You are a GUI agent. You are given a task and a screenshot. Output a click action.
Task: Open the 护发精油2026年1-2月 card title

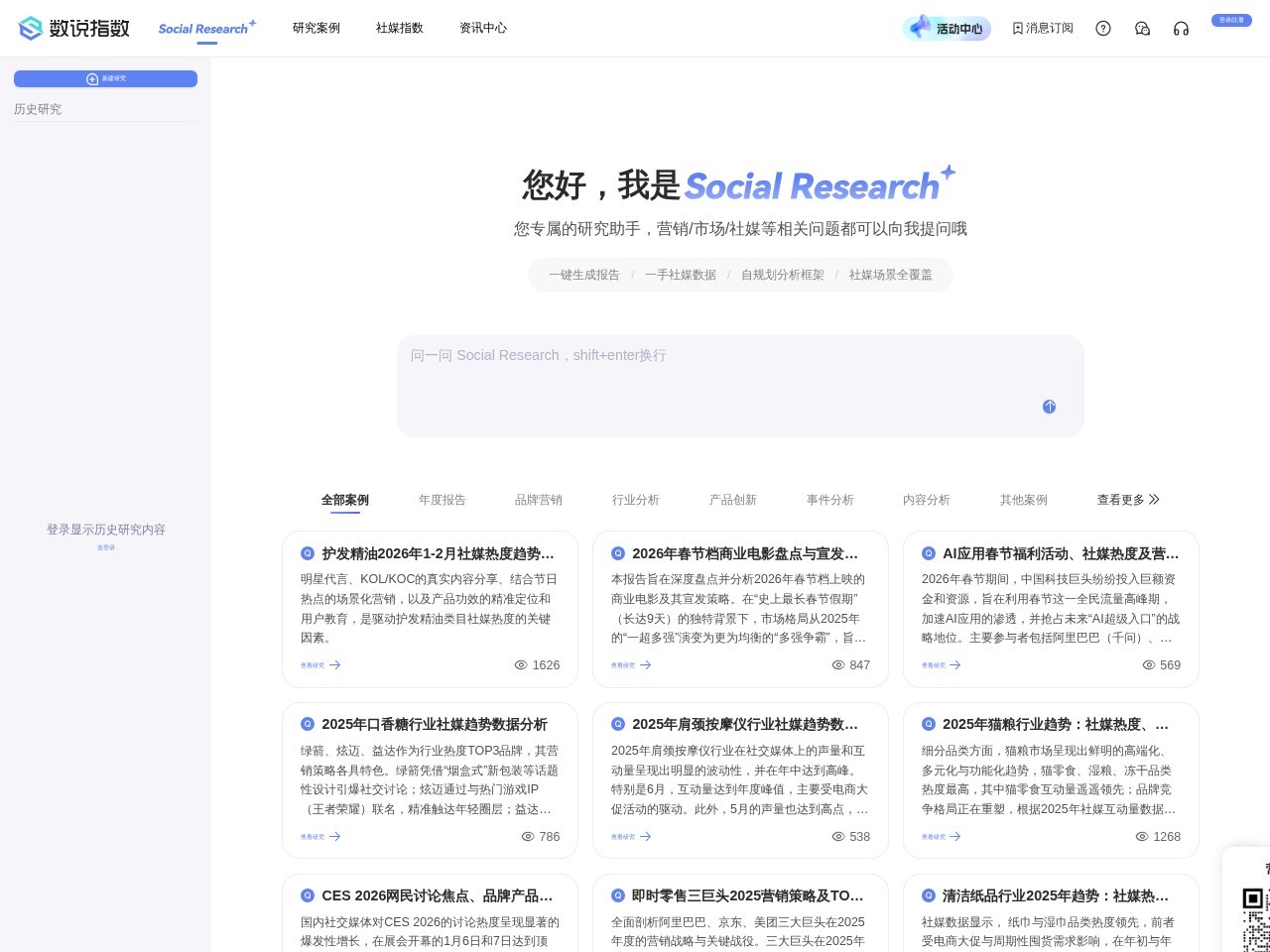click(x=439, y=553)
